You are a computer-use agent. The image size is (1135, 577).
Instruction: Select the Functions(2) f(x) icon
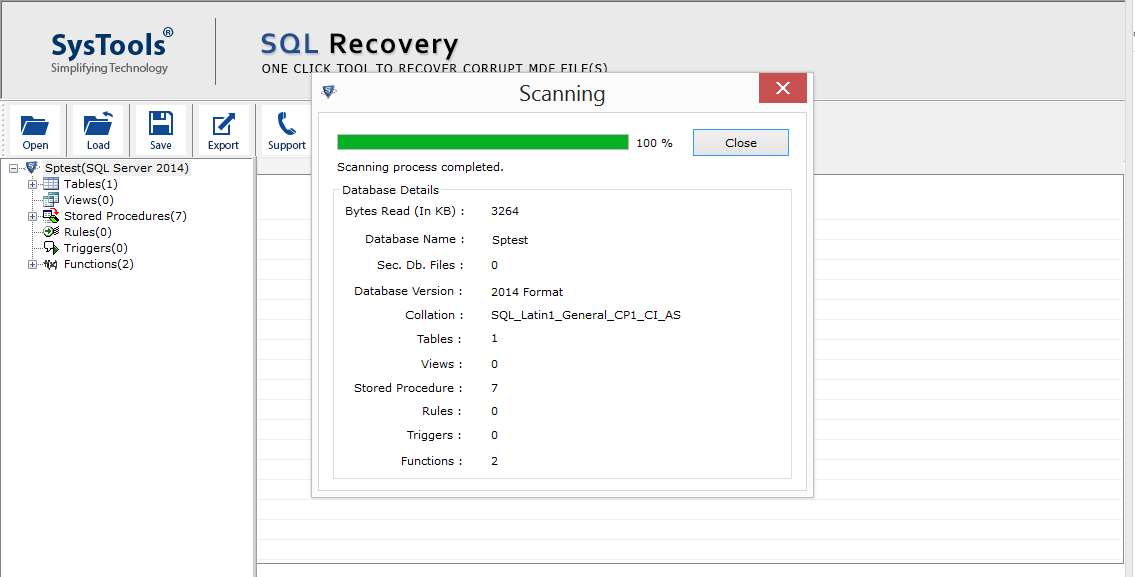(x=51, y=264)
